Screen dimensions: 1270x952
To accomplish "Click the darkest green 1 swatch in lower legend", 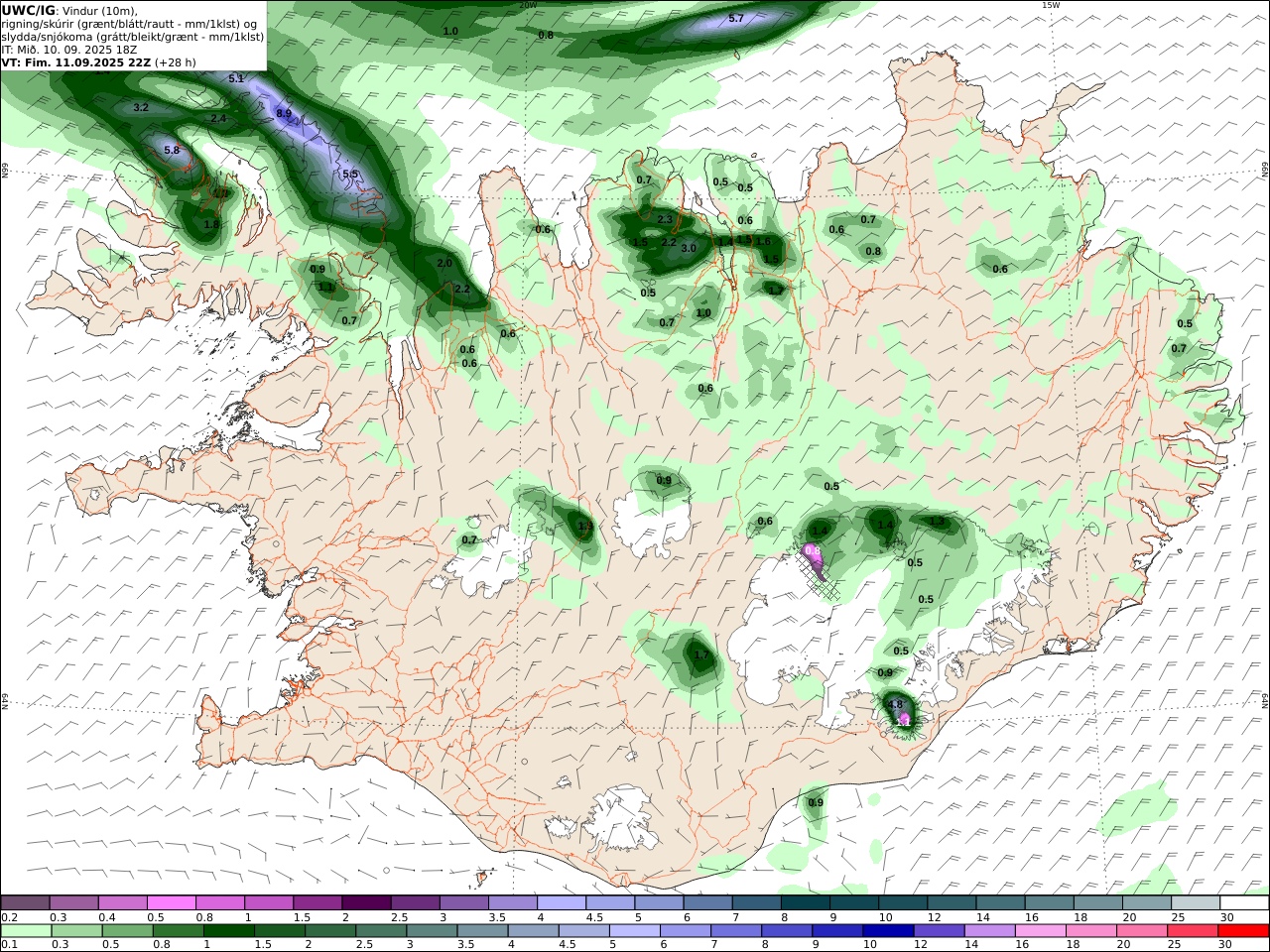I will point(228,931).
